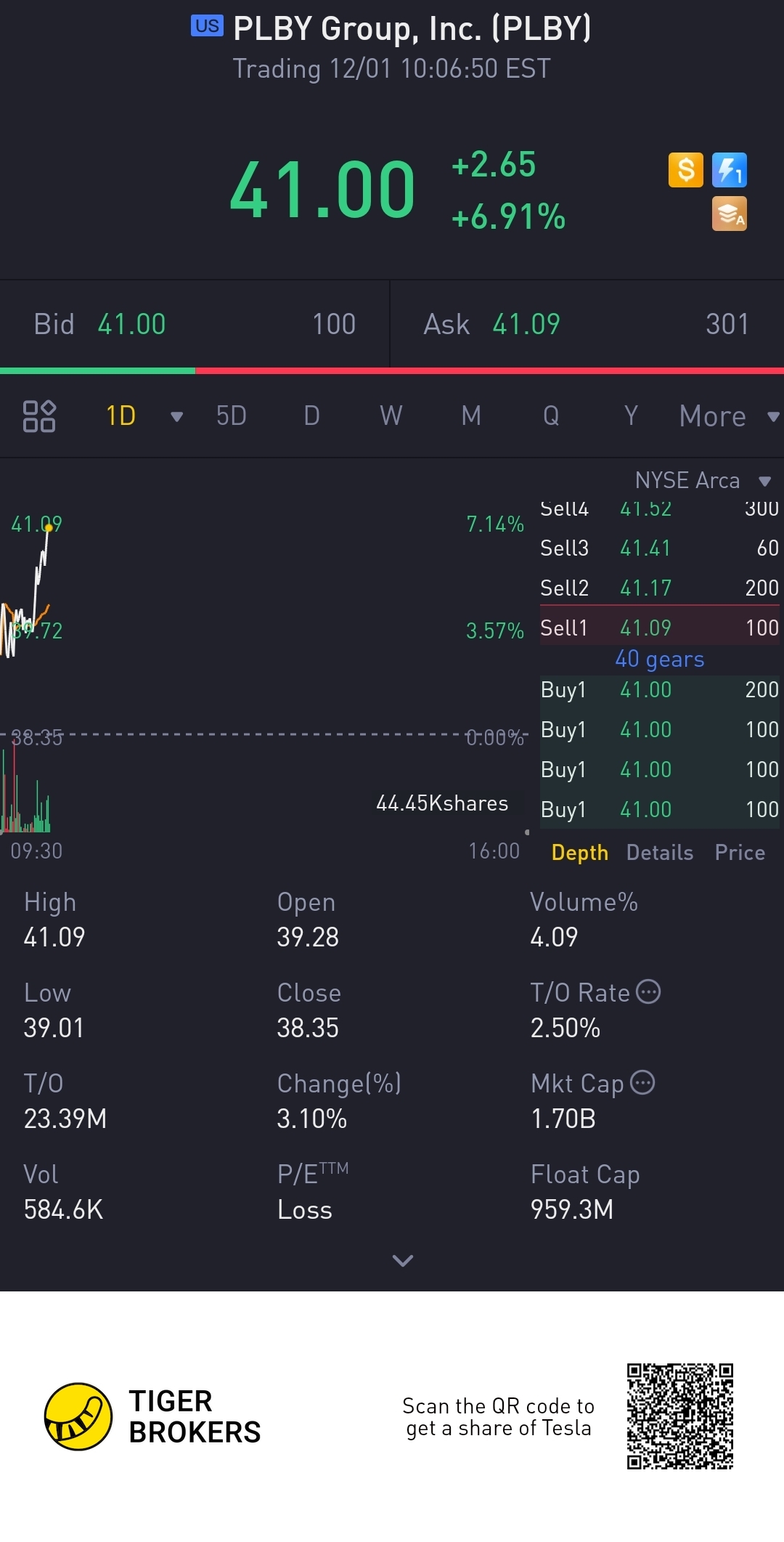Switch to the Price tab
The image size is (784, 1542).
tap(739, 852)
